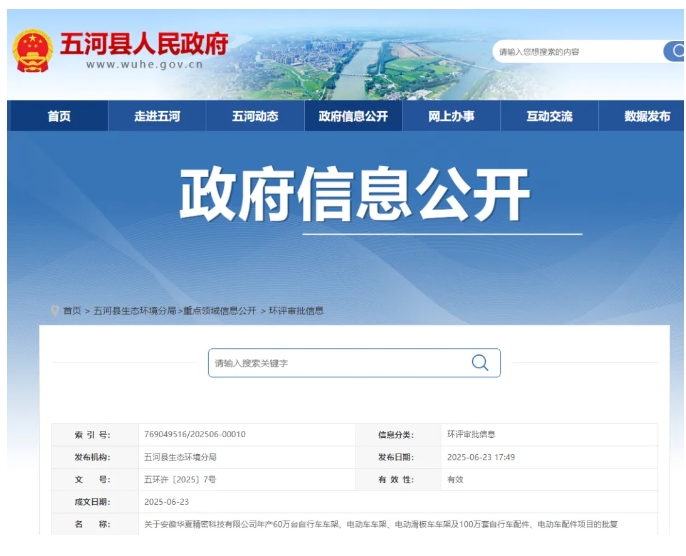Focus the 请输入搜索关键字 search field

[x=335, y=363]
